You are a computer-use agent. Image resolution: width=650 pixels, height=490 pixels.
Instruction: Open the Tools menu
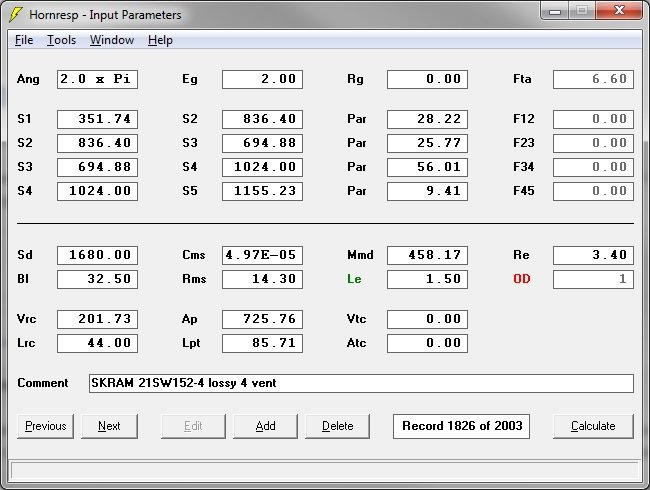61,40
